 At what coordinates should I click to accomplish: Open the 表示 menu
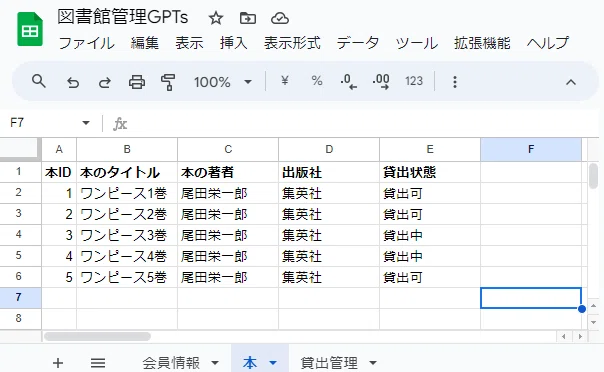point(189,43)
